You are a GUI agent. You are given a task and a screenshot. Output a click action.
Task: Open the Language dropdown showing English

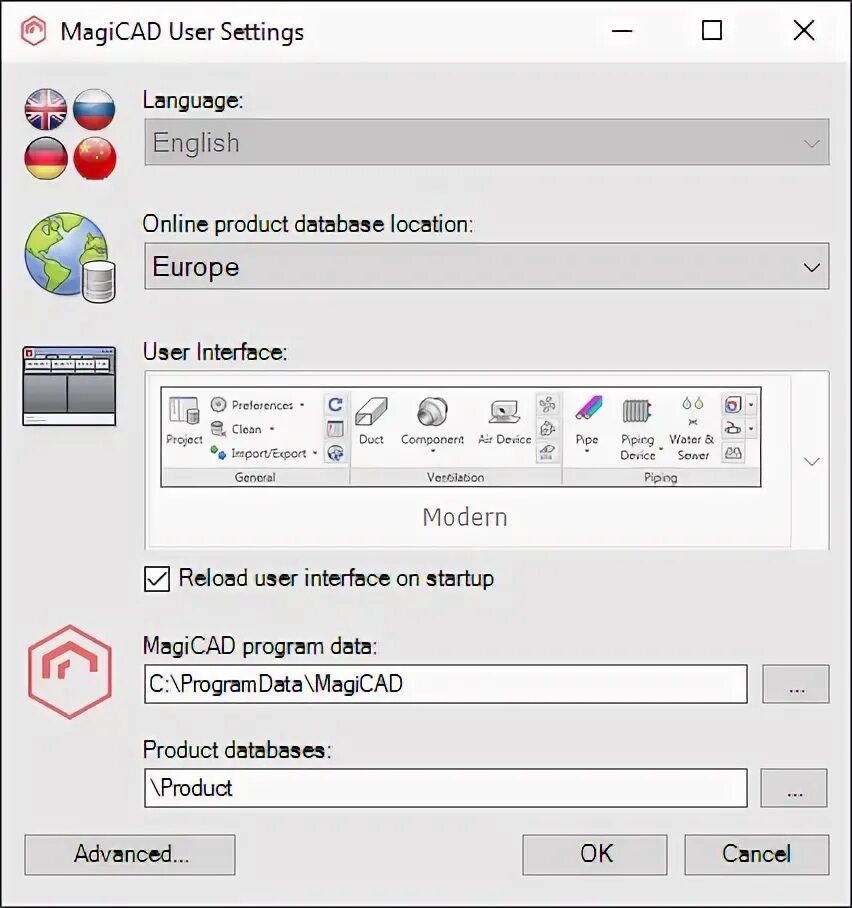click(x=487, y=142)
